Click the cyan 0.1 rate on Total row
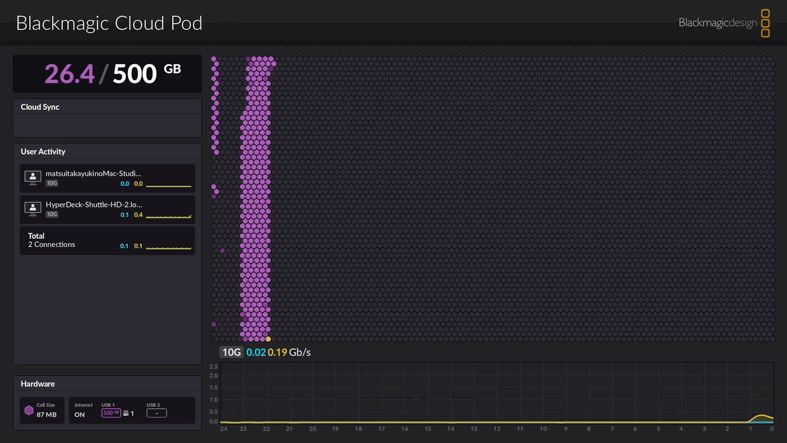Viewport: 787px width, 443px height. pyautogui.click(x=124, y=246)
